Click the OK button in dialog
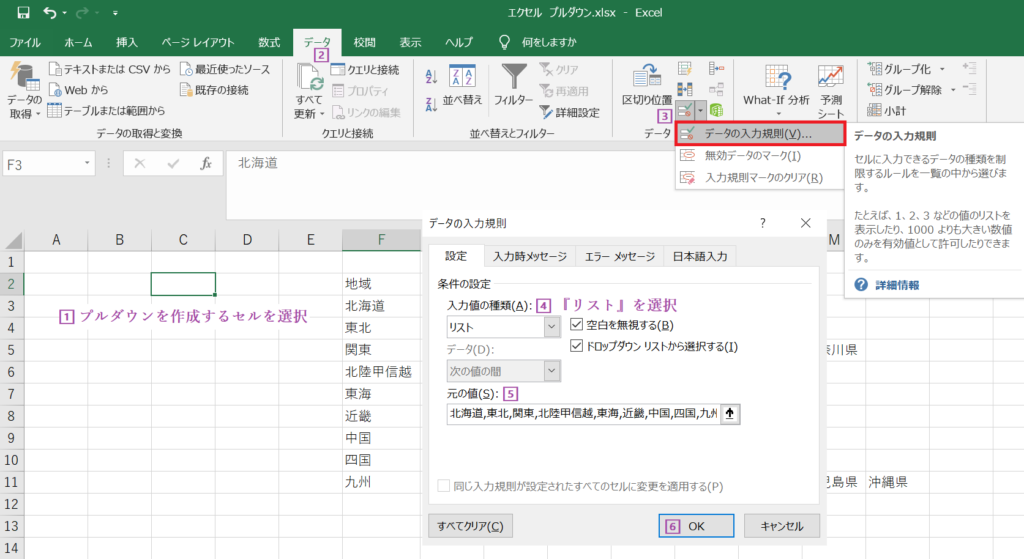This screenshot has width=1024, height=559. (x=696, y=526)
